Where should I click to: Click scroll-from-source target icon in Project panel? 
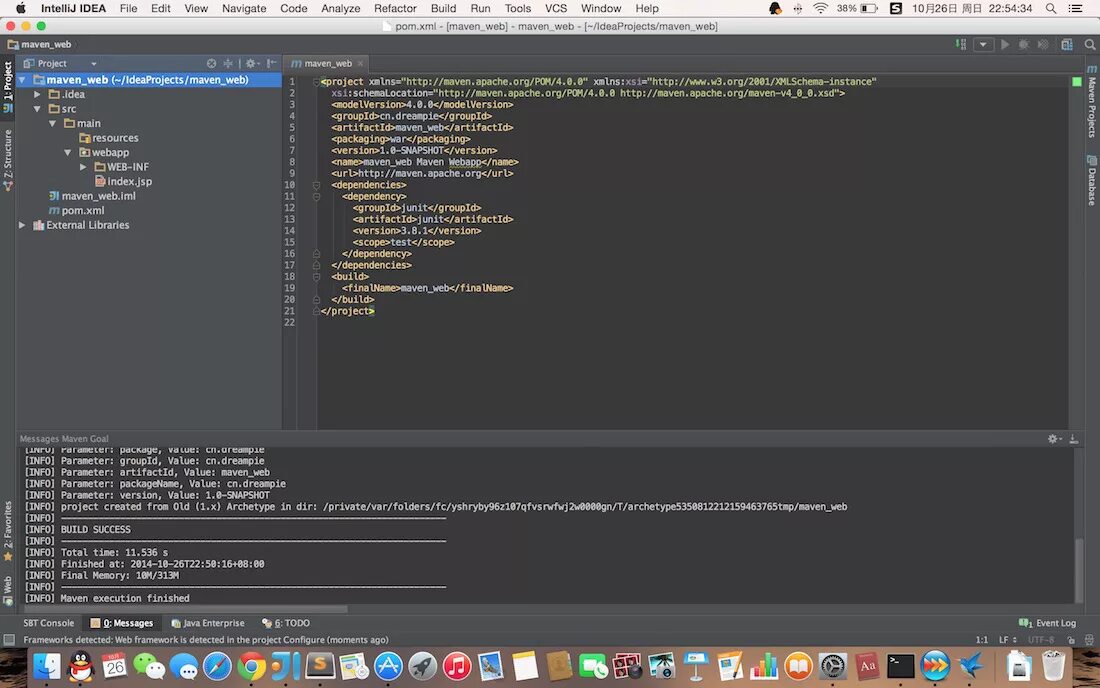click(211, 63)
